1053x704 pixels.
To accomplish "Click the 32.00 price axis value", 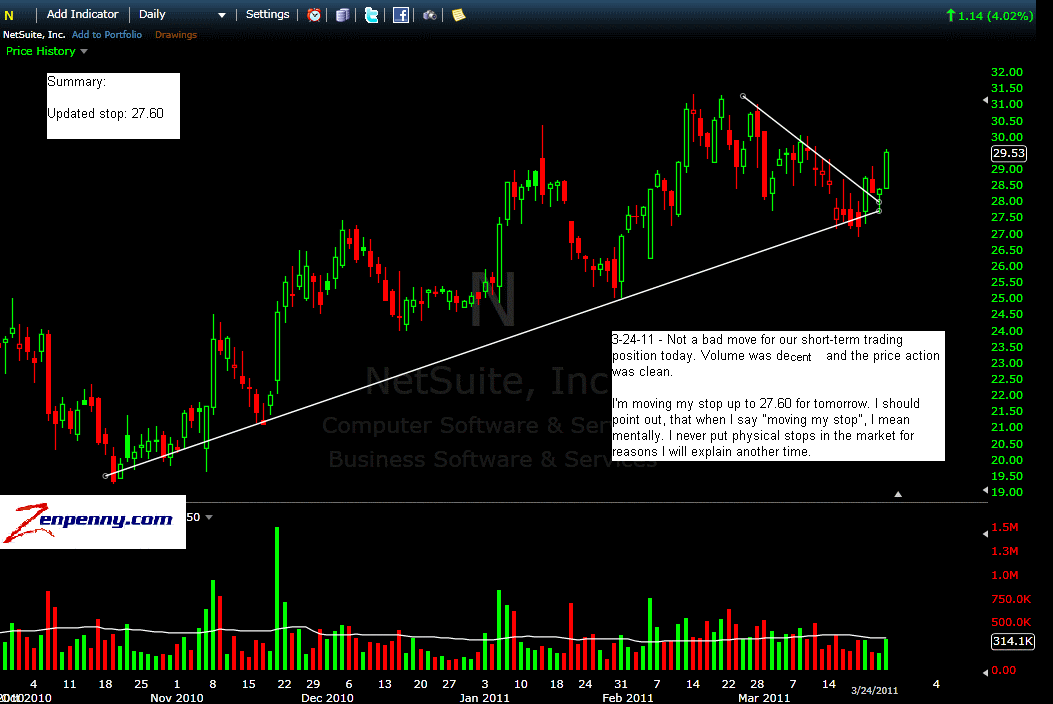I will (1007, 72).
